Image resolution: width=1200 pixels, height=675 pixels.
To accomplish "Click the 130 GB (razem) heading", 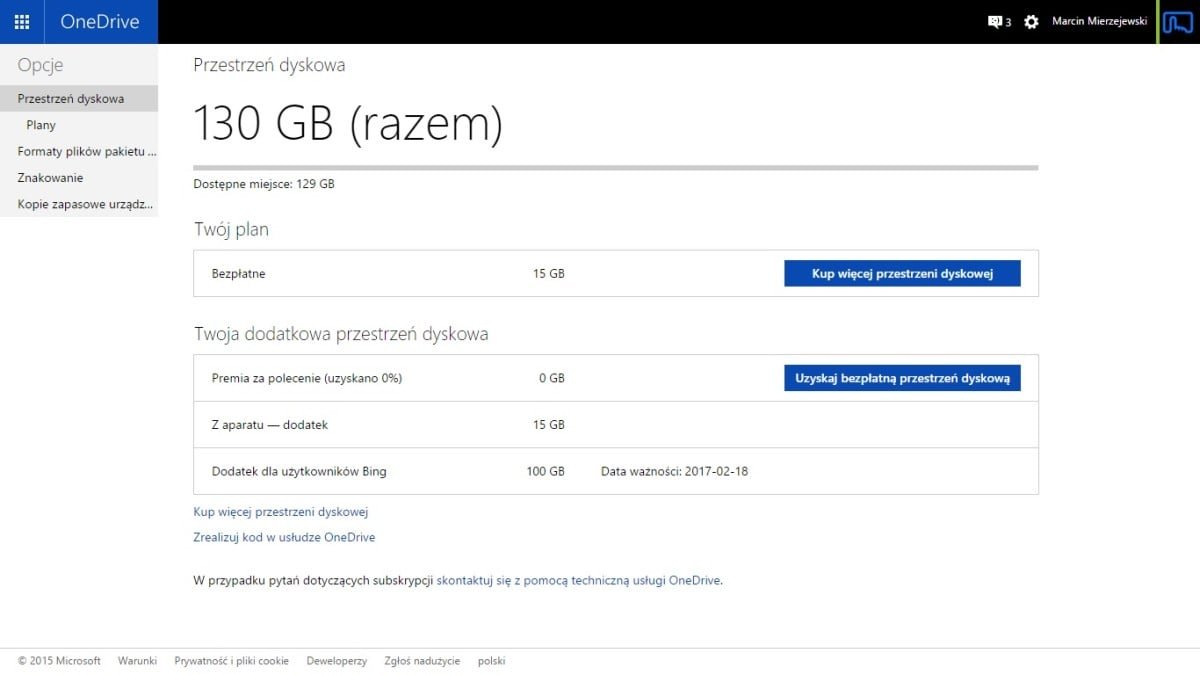I will pyautogui.click(x=348, y=124).
